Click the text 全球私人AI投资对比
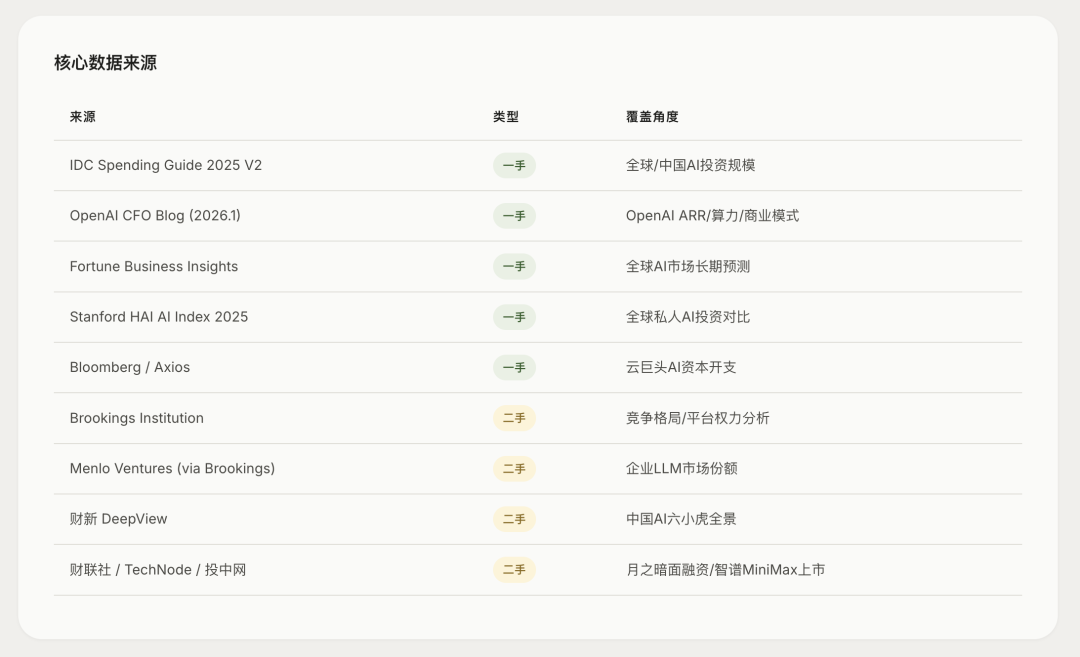This screenshot has height=657, width=1080. 687,317
